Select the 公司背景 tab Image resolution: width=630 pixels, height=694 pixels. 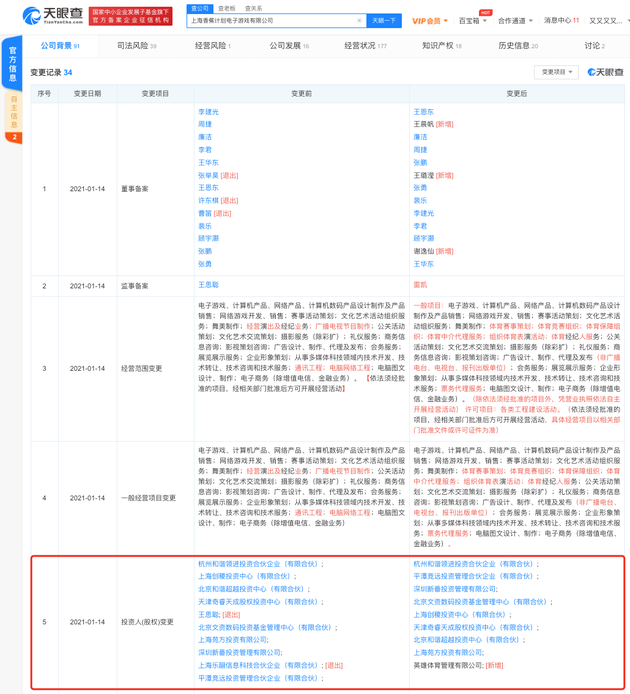[60, 45]
